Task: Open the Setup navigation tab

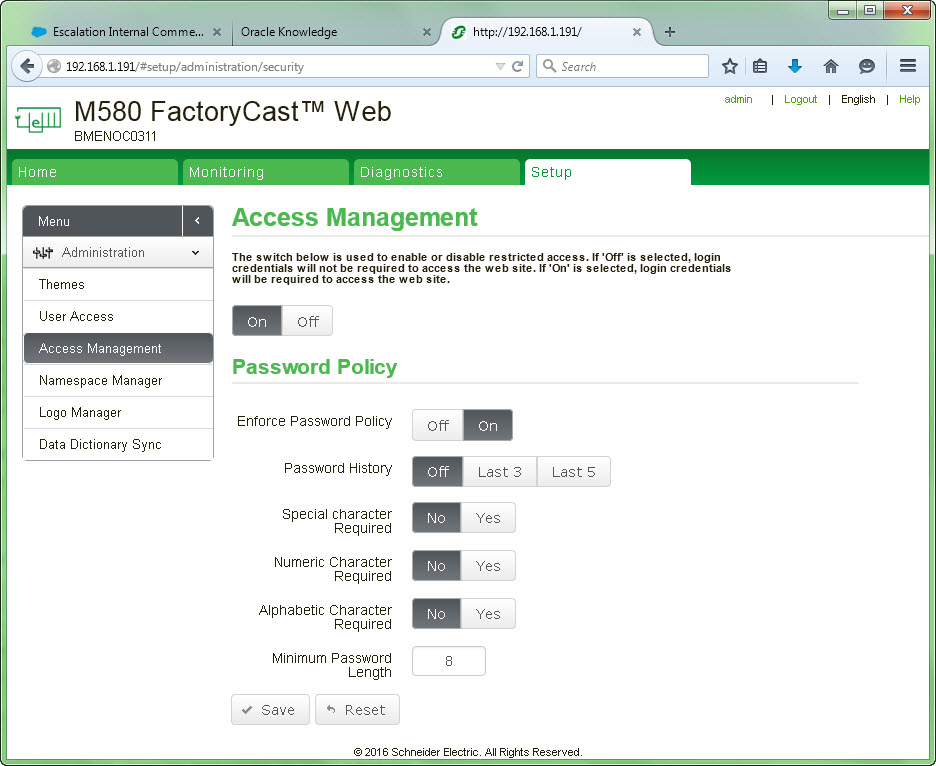Action: pyautogui.click(x=608, y=172)
